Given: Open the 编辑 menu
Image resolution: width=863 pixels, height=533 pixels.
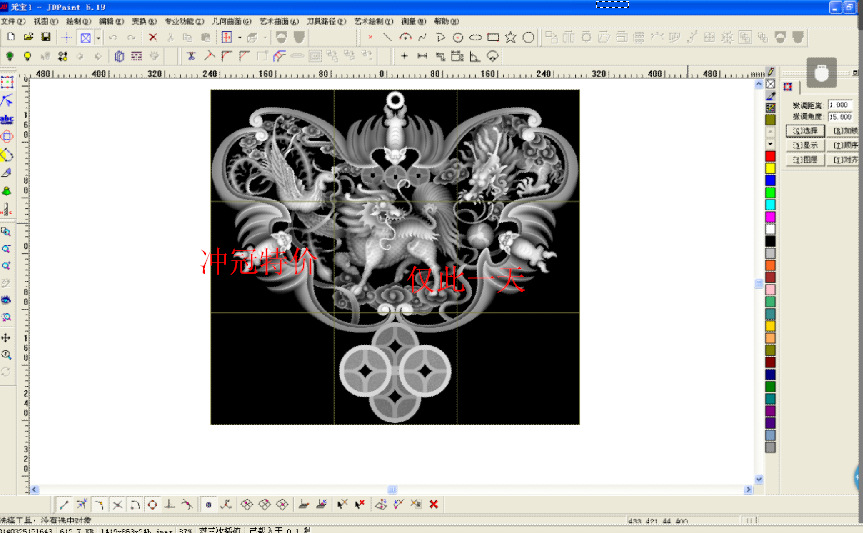Looking at the screenshot, I should pos(111,21).
